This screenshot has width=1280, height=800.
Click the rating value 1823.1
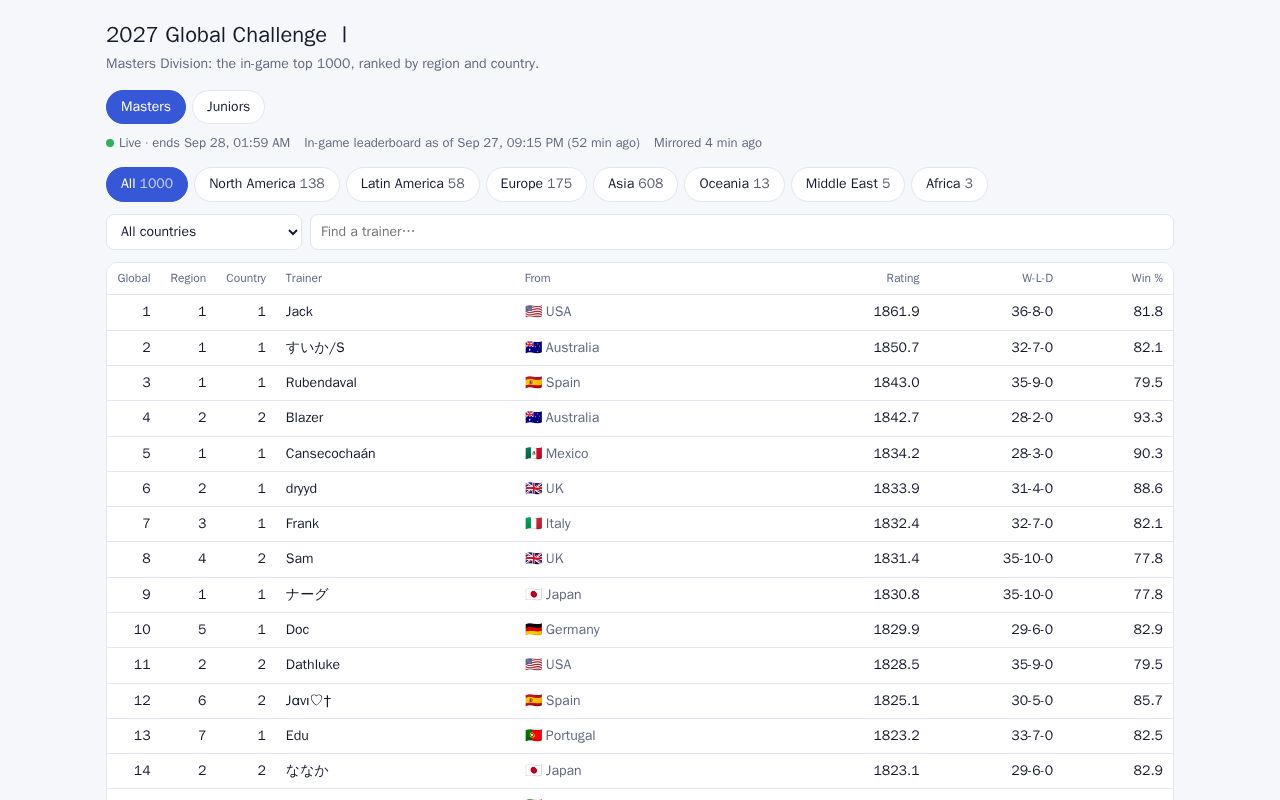click(896, 771)
